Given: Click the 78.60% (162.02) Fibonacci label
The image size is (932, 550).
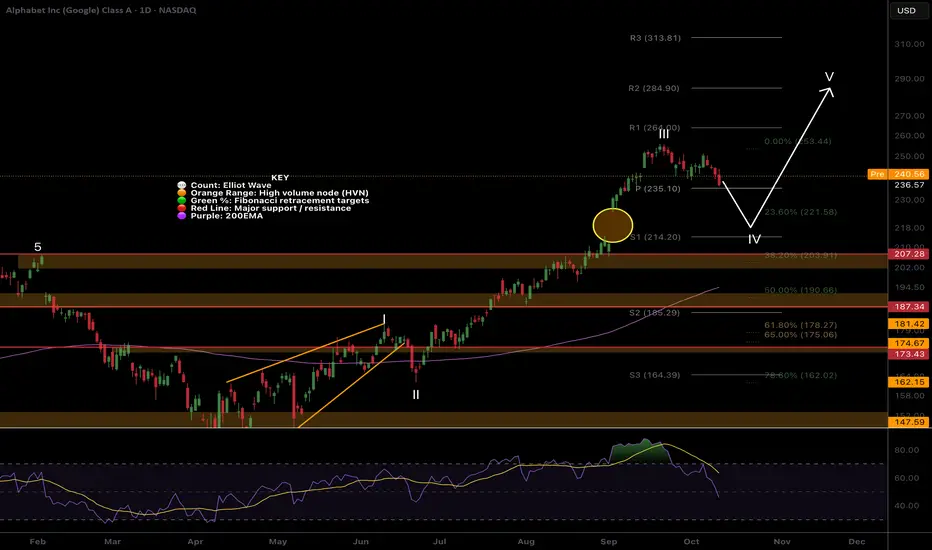Looking at the screenshot, I should (x=801, y=375).
